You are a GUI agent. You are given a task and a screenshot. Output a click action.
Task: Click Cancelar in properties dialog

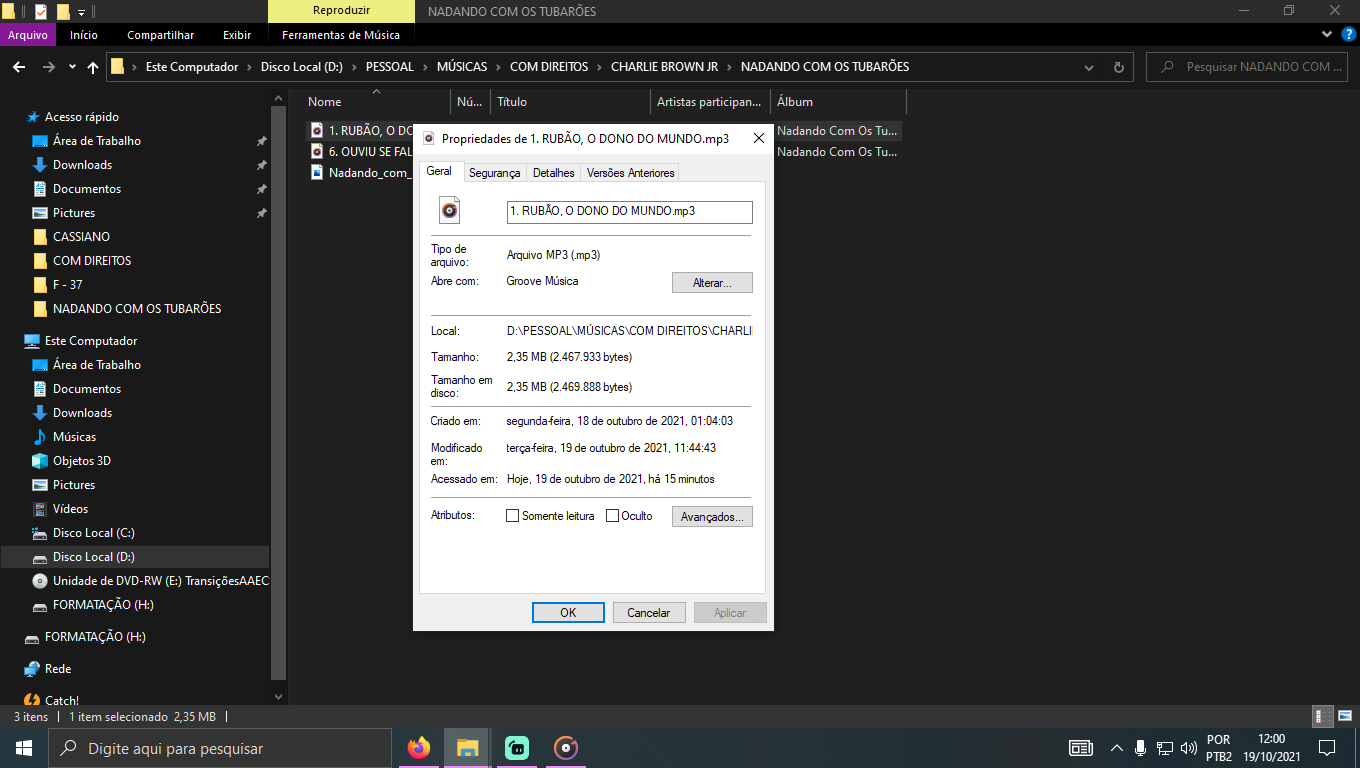[x=648, y=613]
